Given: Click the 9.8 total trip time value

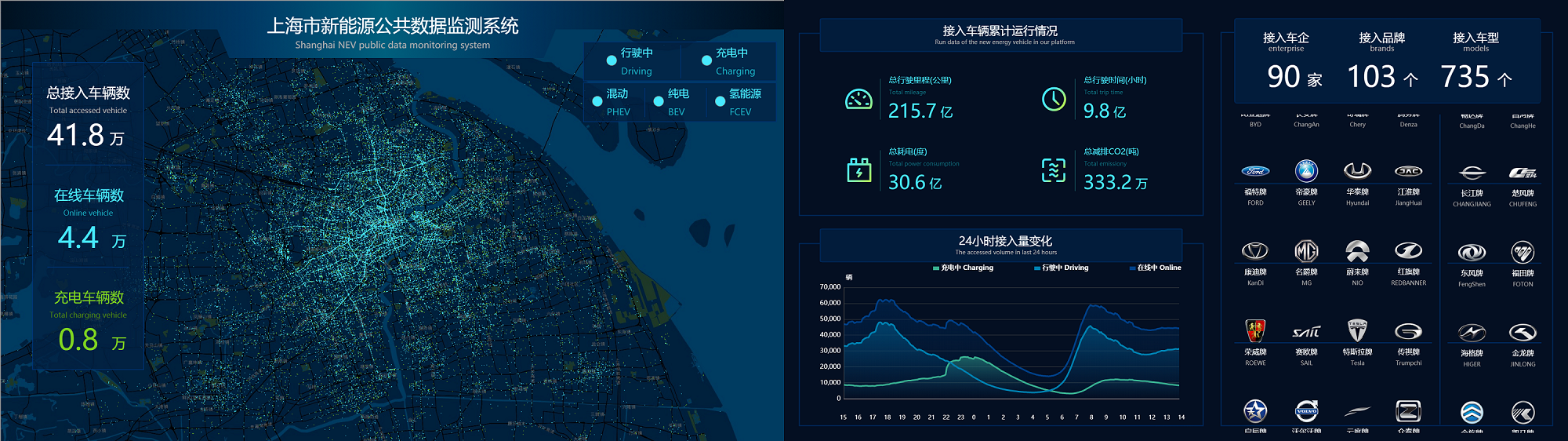Looking at the screenshot, I should click(x=1096, y=111).
